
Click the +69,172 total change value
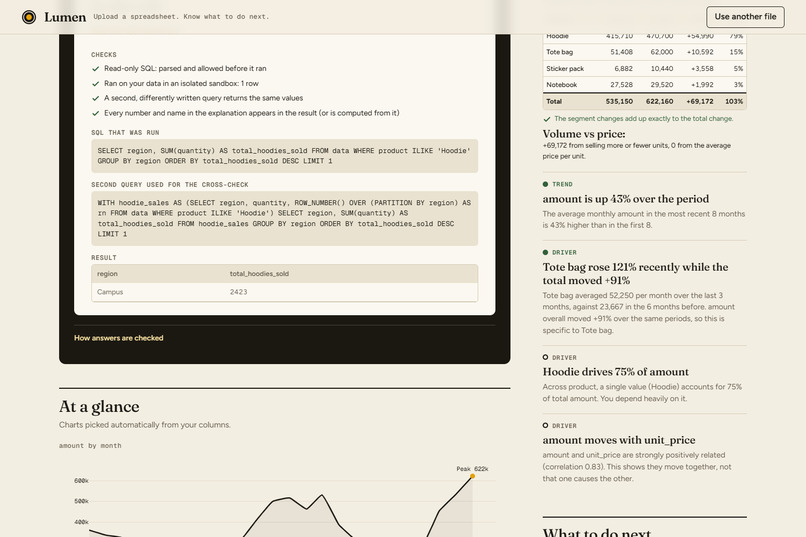tap(700, 101)
